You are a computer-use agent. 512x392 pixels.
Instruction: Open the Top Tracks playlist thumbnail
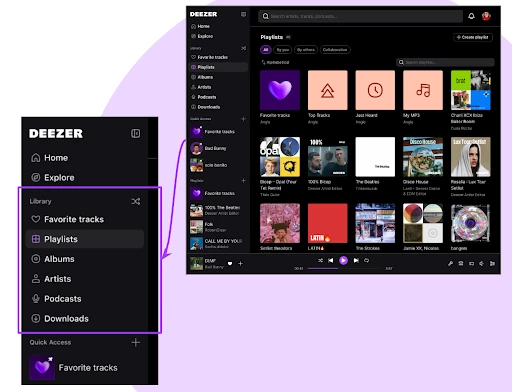click(328, 90)
